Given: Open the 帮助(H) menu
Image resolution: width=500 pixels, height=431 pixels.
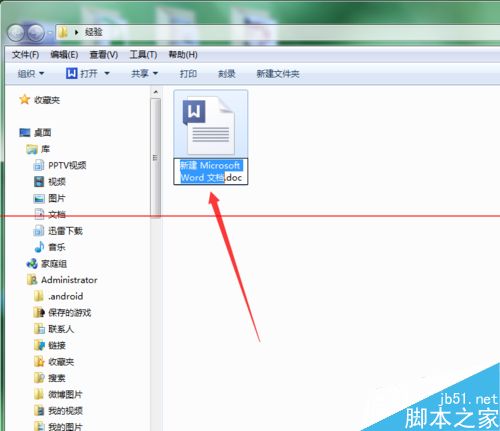Looking at the screenshot, I should click(x=183, y=55).
